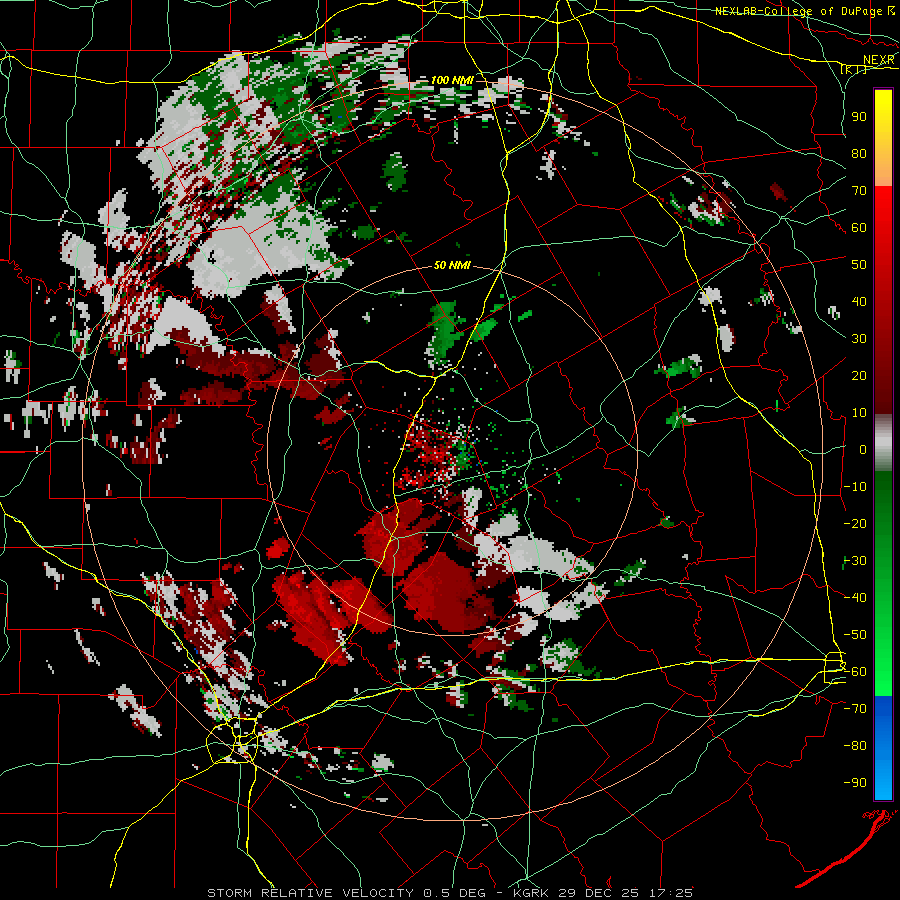The height and width of the screenshot is (900, 900).
Task: Click the -30 value on velocity scale
Action: (855, 561)
